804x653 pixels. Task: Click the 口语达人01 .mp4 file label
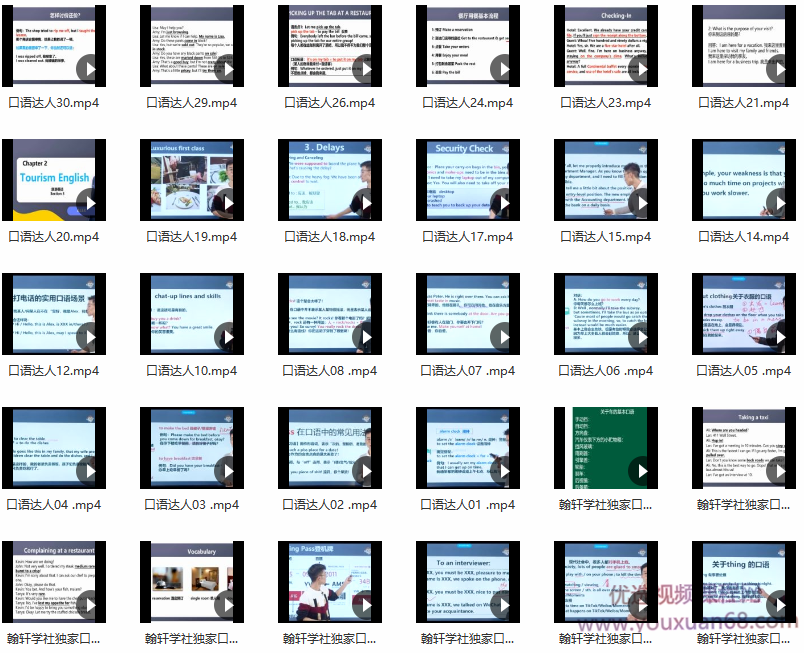pos(467,505)
